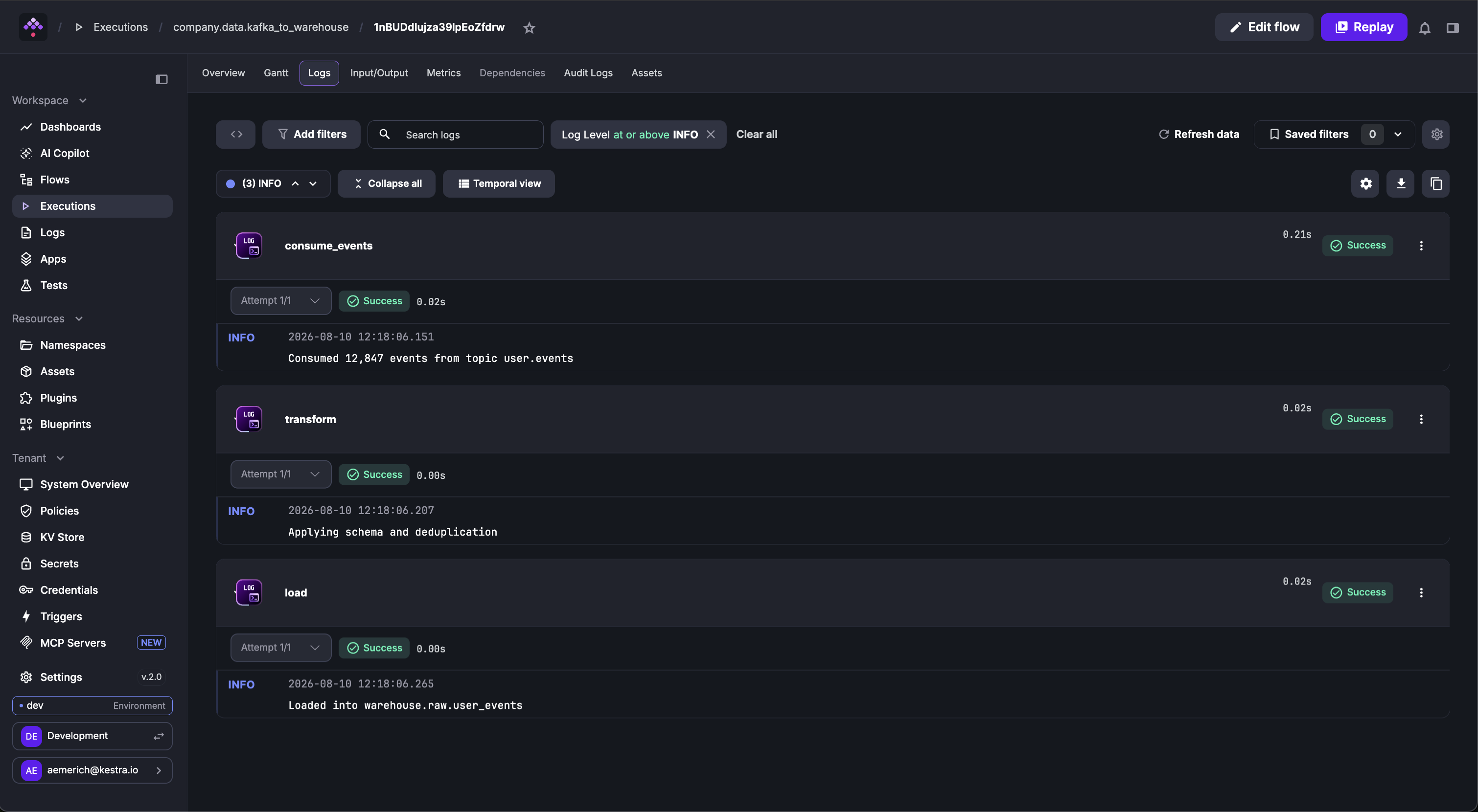This screenshot has height=812, width=1478.
Task: Go to next INFO log entry
Action: coord(313,183)
